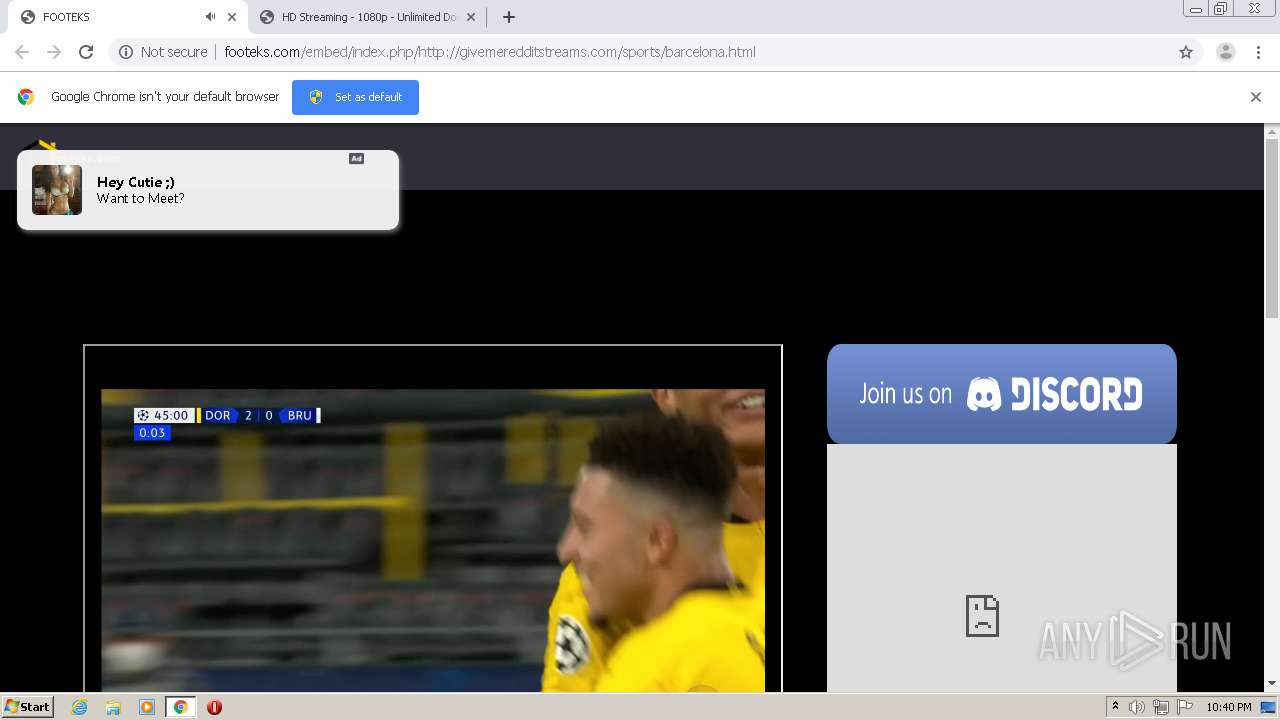Restore down the Chrome window
This screenshot has height=720, width=1280.
point(1221,9)
